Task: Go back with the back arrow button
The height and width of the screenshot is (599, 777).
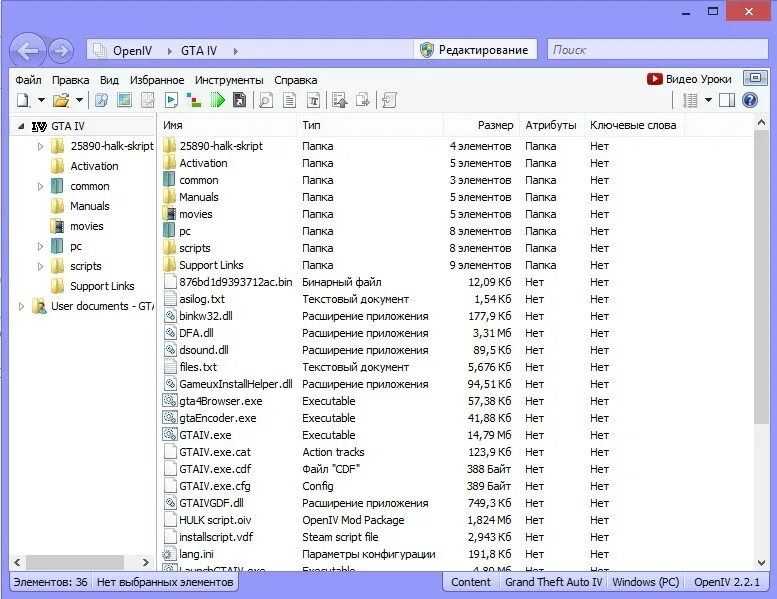Action: [x=27, y=51]
